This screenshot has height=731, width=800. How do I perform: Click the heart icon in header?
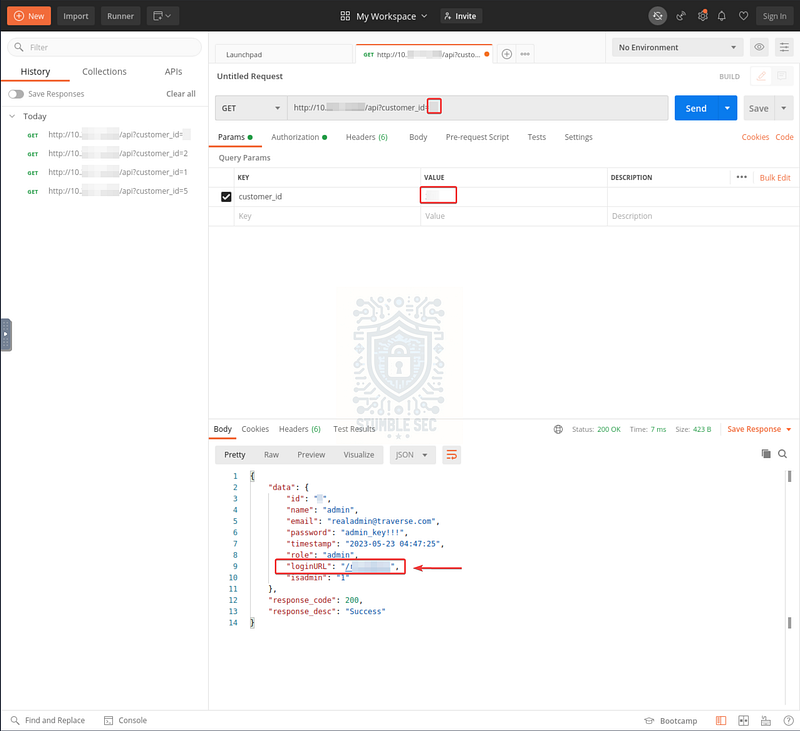(x=743, y=16)
